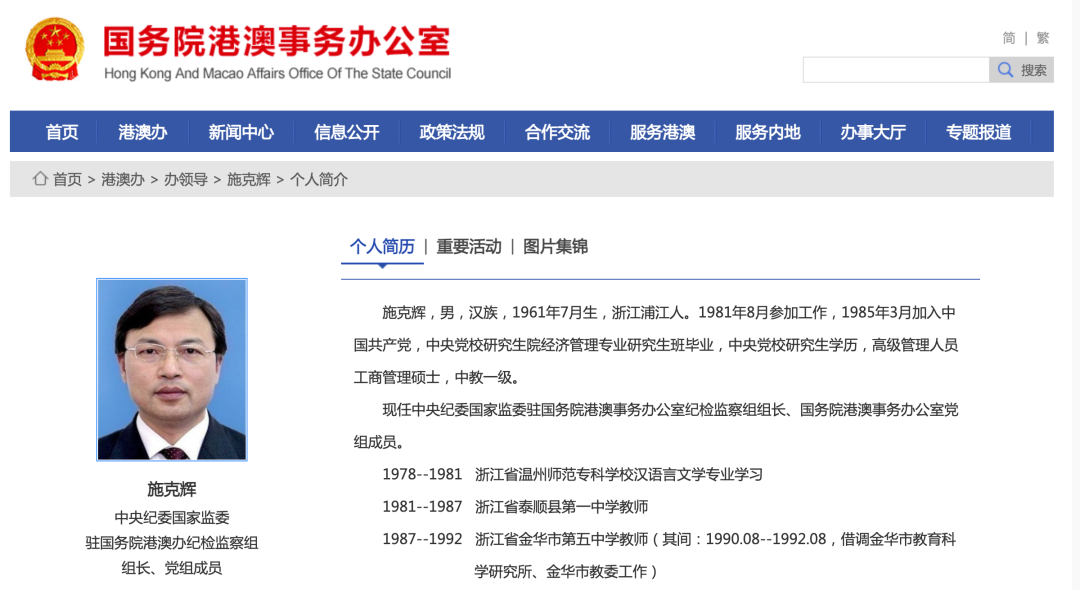Click into the search input field
Screen dimensions: 1080x590
coord(896,70)
